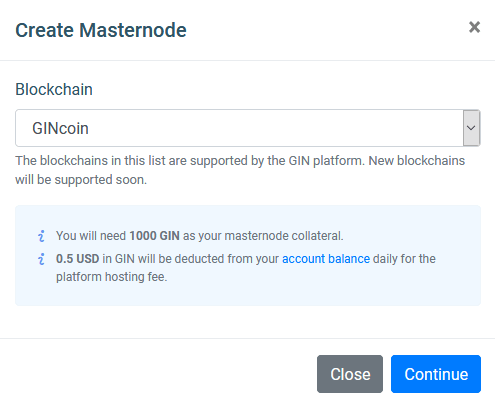The image size is (495, 408).
Task: Click the masternode collateral requirement line
Action: pyautogui.click(x=199, y=236)
